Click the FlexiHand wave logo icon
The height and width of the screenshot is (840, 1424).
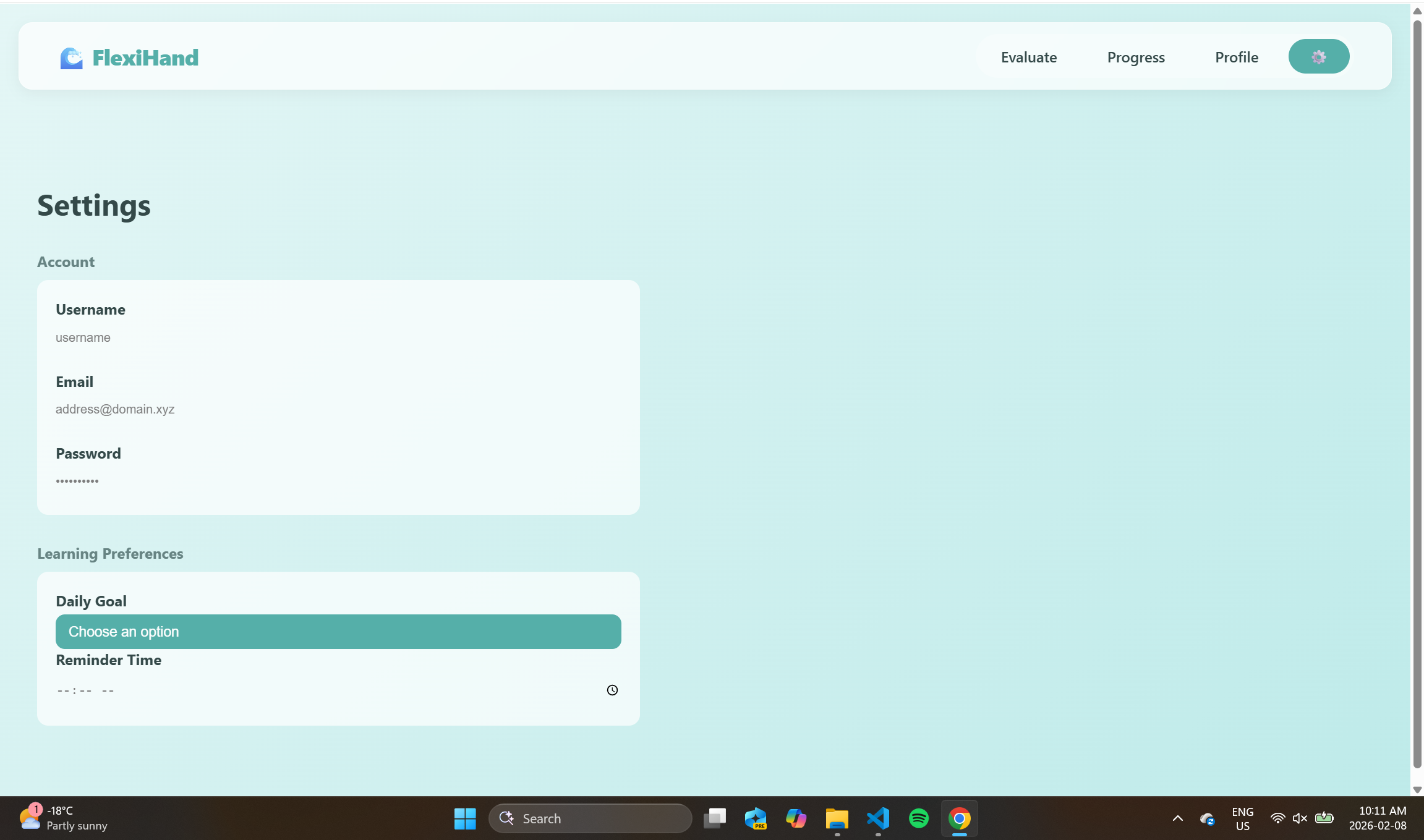point(71,58)
